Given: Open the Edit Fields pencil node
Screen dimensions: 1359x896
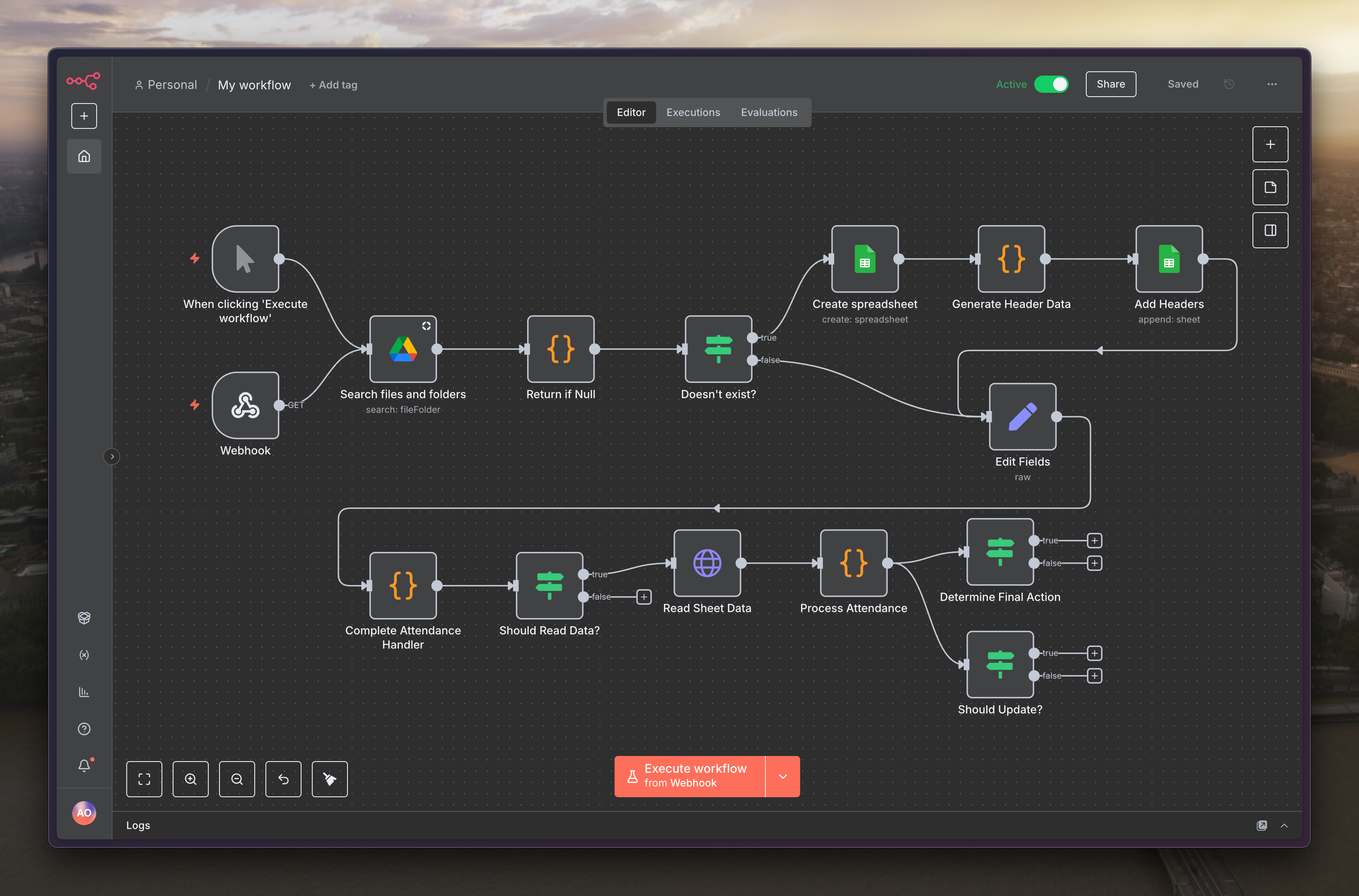Looking at the screenshot, I should pos(1022,417).
